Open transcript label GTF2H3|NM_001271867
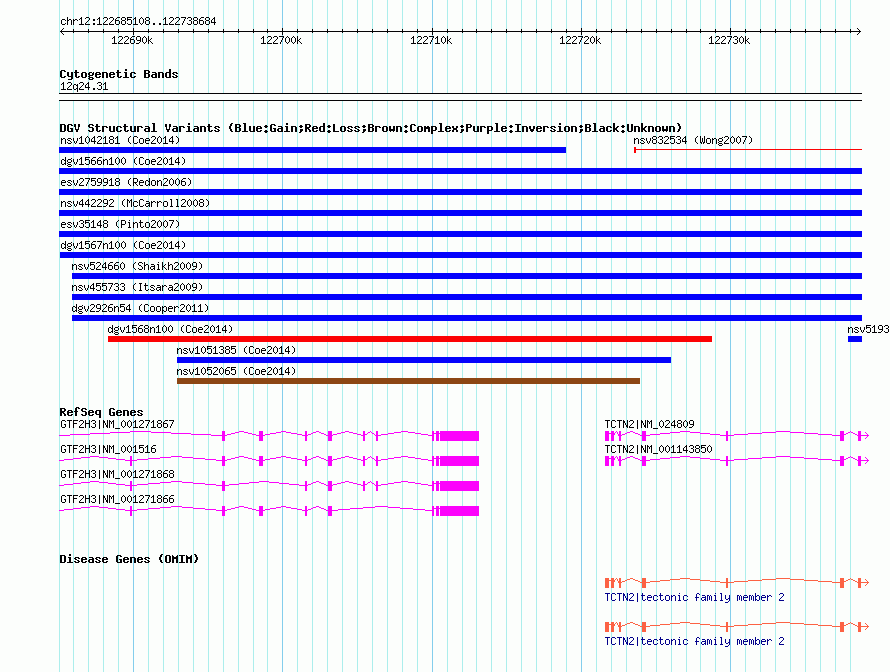Viewport: 890px width, 672px height. click(x=117, y=424)
